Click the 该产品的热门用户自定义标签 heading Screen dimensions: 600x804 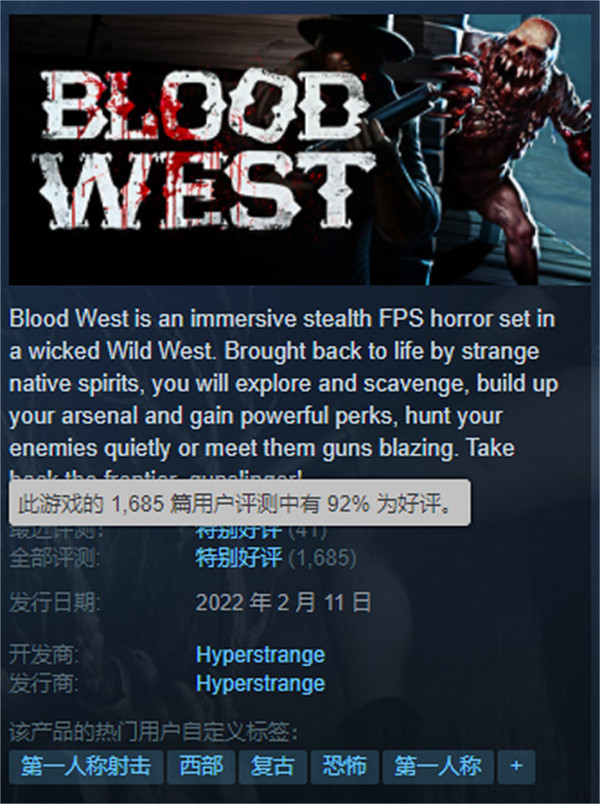coord(153,732)
